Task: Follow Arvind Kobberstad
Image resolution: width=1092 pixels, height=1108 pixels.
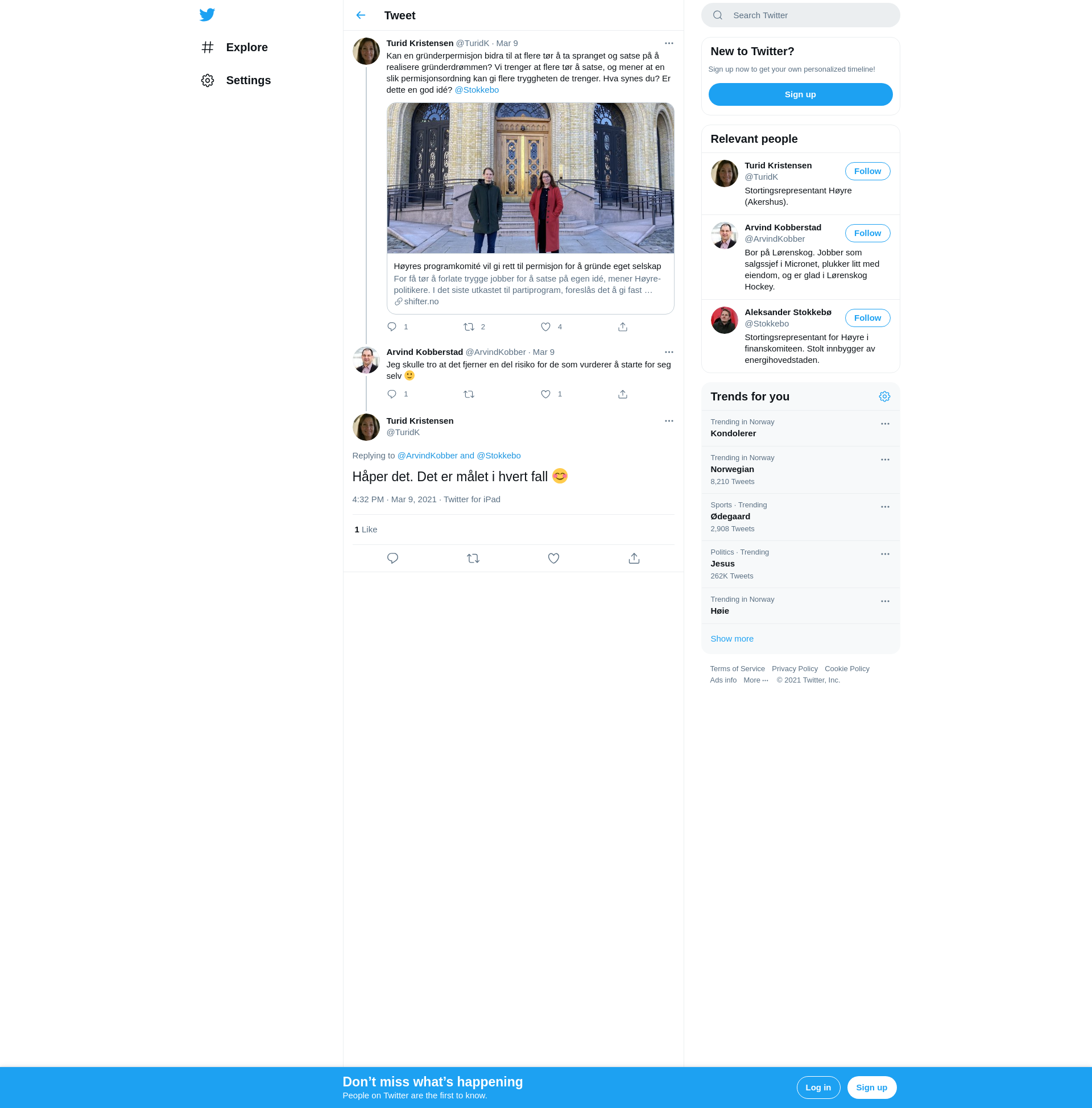Action: tap(867, 233)
